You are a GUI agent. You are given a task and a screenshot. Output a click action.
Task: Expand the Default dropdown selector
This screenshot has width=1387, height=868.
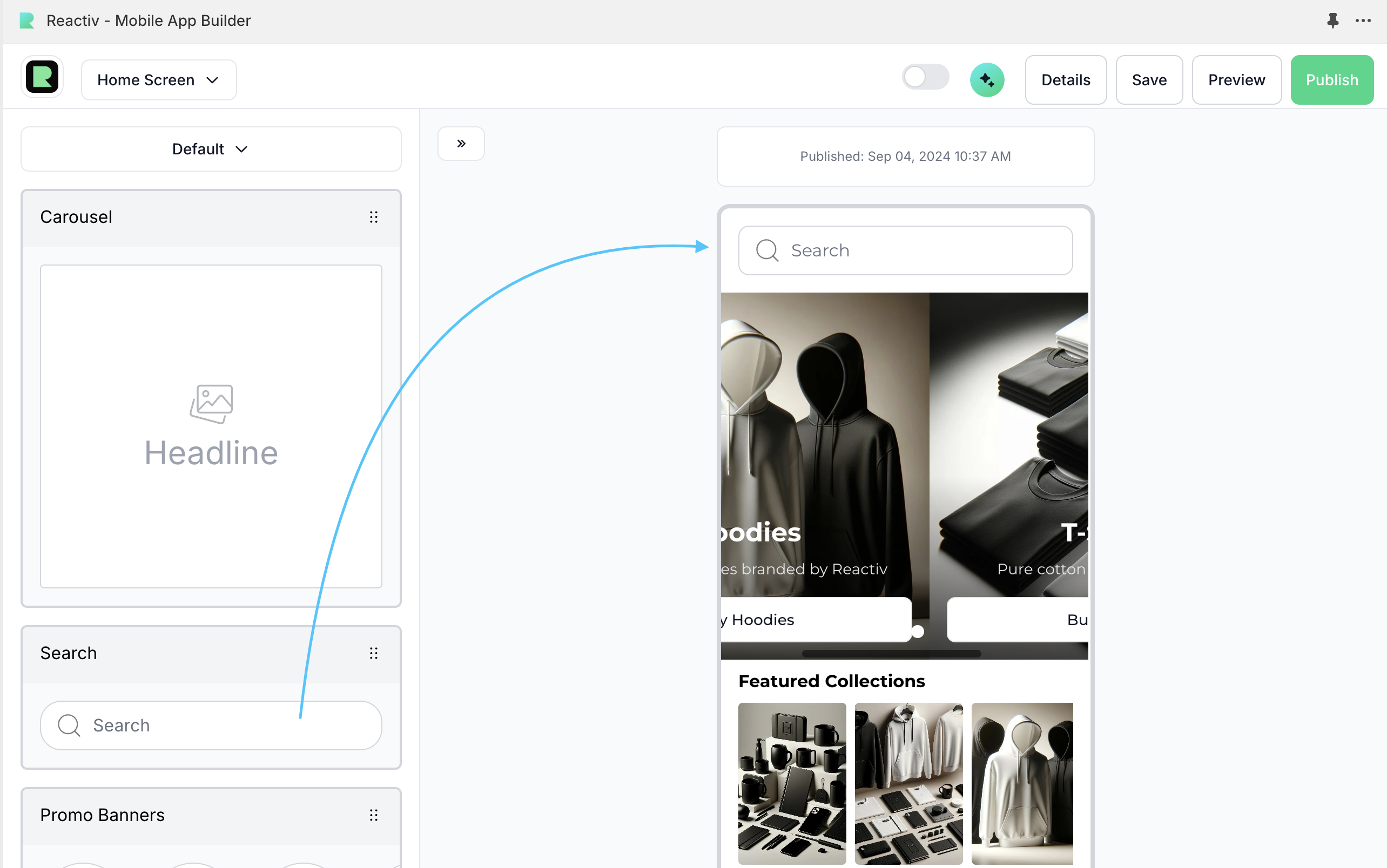coord(210,150)
